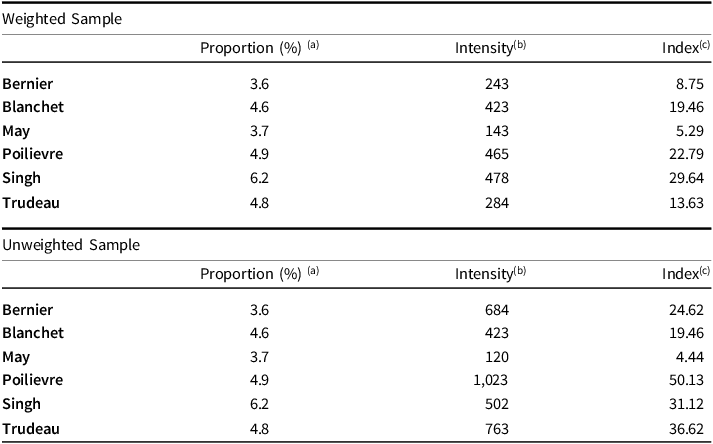Image resolution: width=713 pixels, height=444 pixels.
Task: Click the Unweighted Sample section heading
Action: tap(71, 245)
